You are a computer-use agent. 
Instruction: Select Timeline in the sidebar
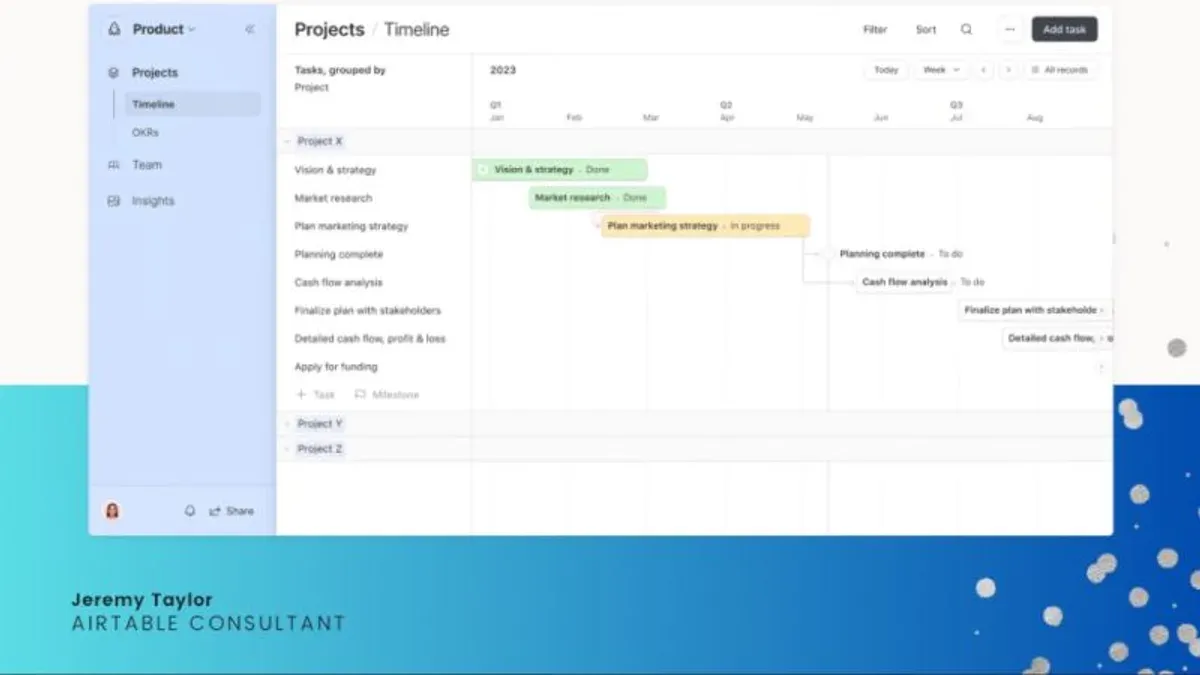coord(192,104)
